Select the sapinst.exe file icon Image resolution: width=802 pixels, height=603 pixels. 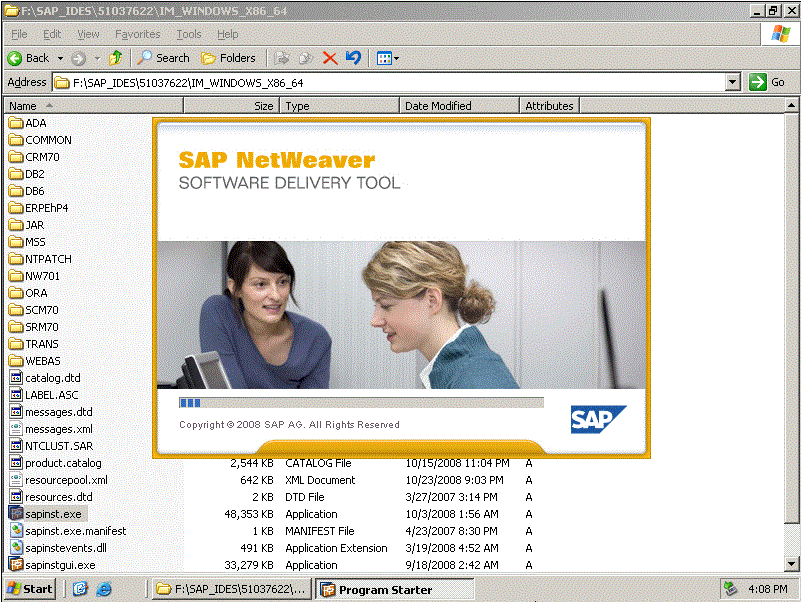pos(16,514)
